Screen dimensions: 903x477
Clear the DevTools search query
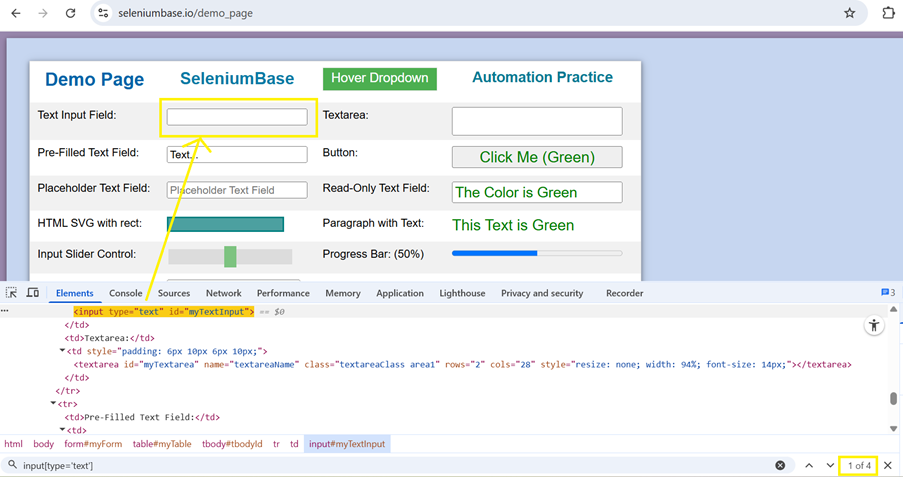click(780, 465)
